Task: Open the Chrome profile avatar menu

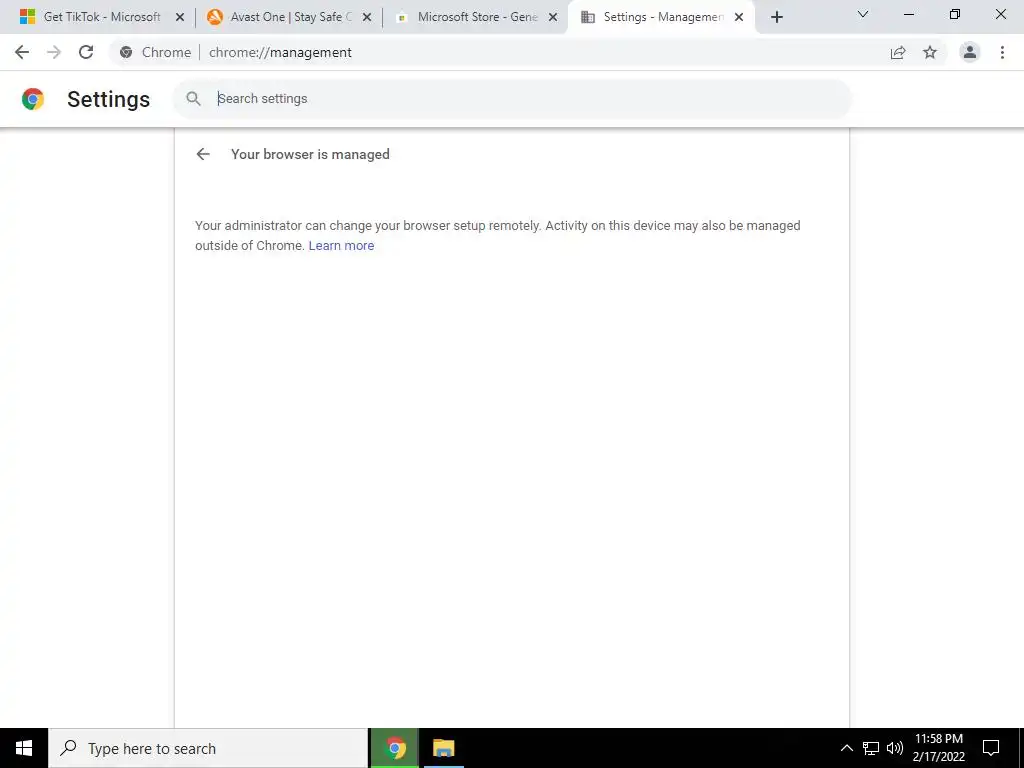Action: [x=970, y=52]
